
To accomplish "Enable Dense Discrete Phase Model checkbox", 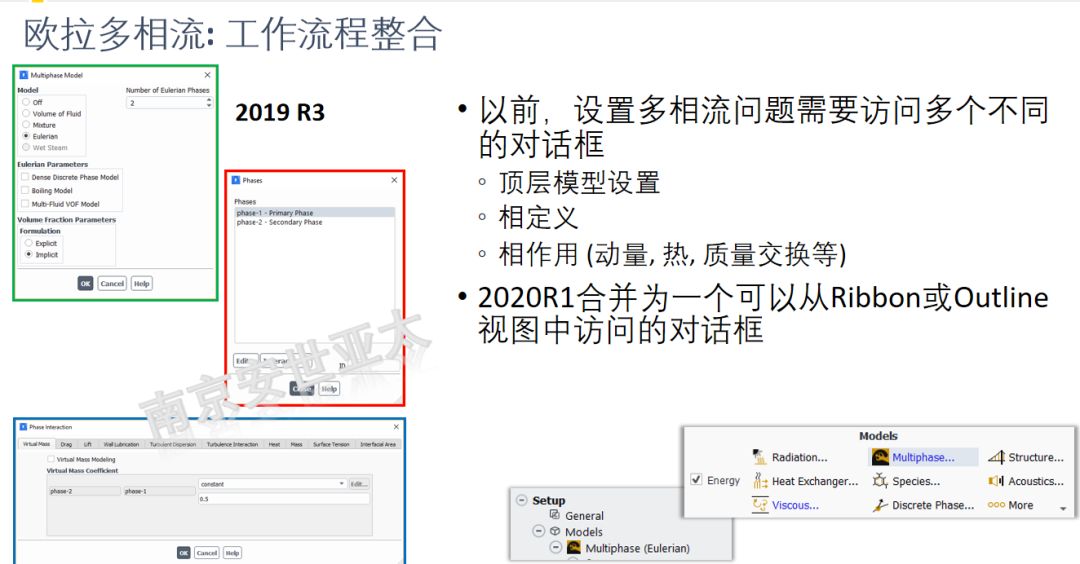I will click(25, 176).
